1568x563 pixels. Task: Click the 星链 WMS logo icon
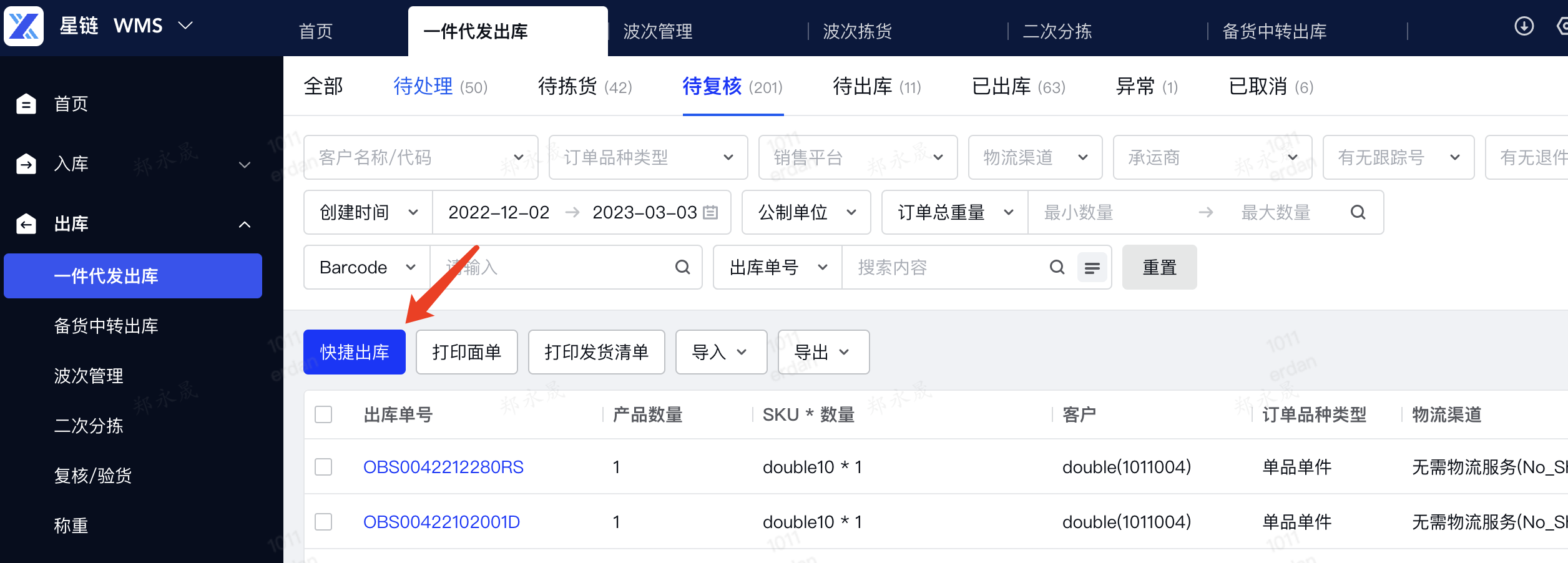(x=24, y=26)
